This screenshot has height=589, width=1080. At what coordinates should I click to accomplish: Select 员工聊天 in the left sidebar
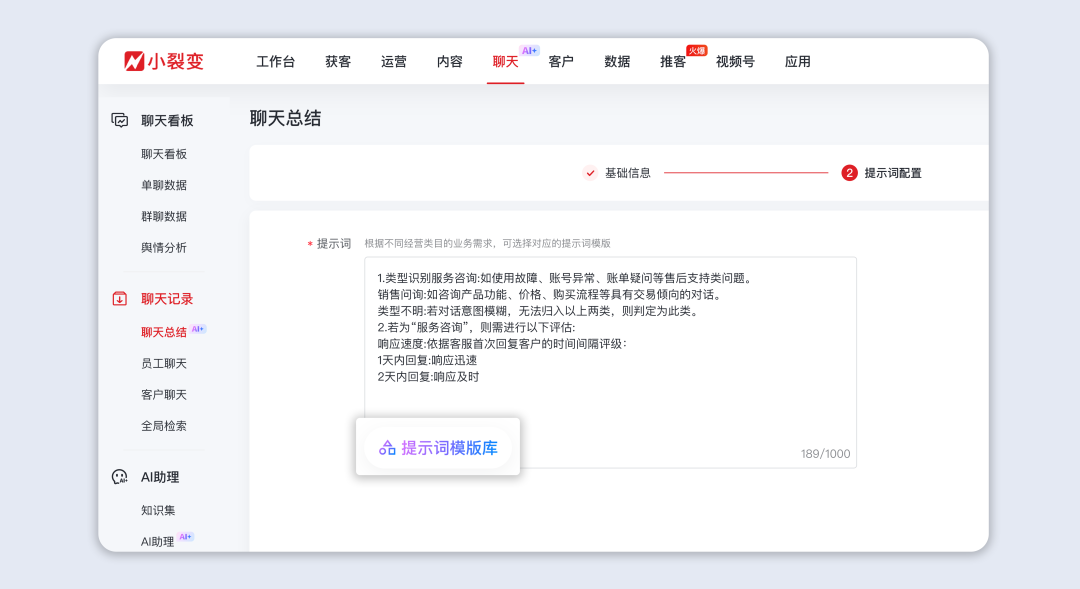(166, 363)
